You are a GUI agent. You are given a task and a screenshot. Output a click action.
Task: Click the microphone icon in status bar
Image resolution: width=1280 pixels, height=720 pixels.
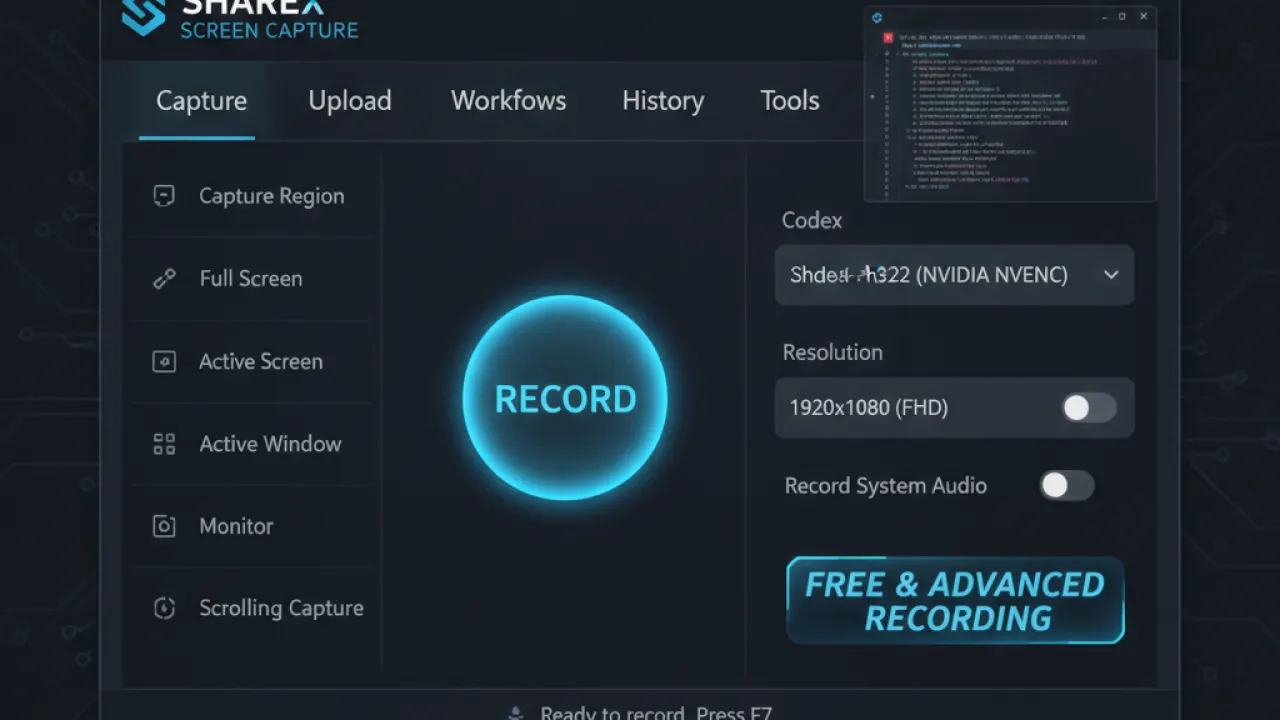tap(516, 713)
